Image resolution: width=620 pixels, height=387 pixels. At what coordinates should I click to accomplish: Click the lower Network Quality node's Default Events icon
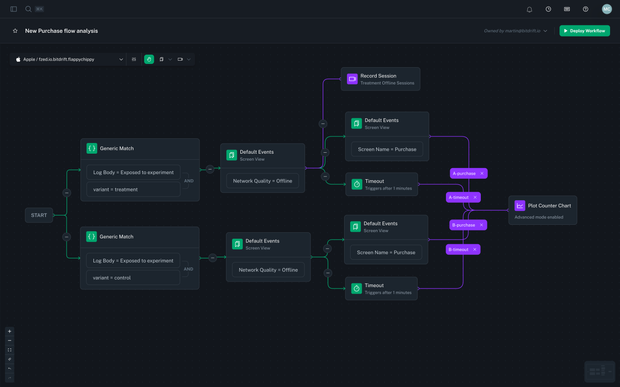point(237,244)
